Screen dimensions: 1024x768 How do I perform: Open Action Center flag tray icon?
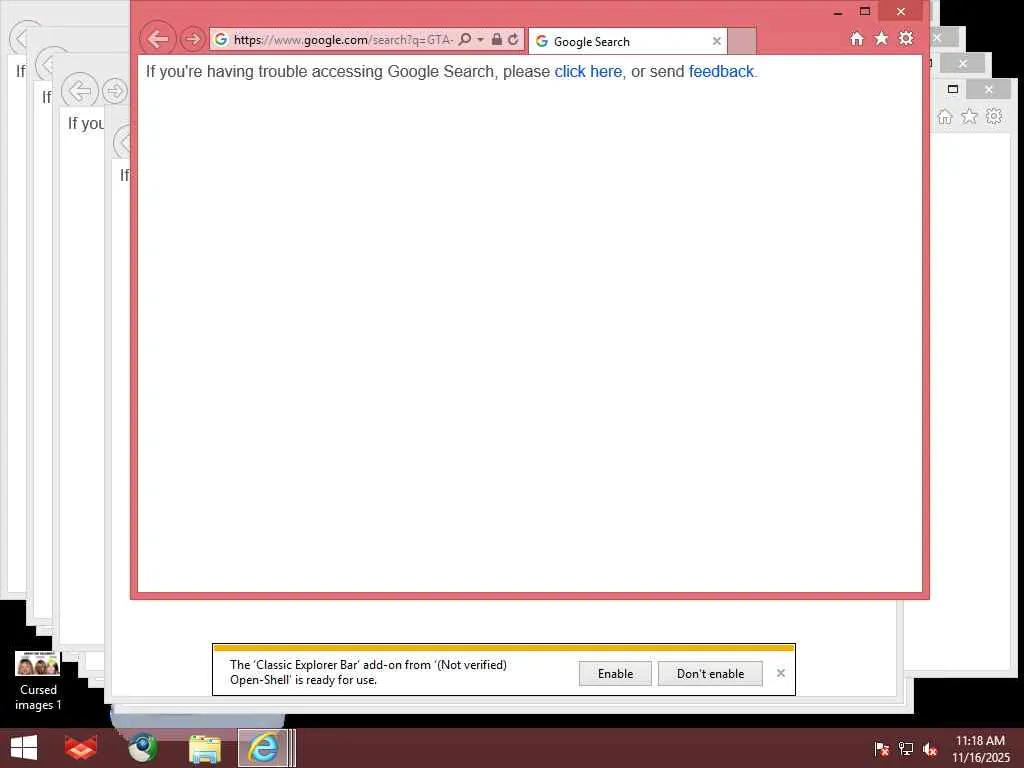tap(881, 749)
